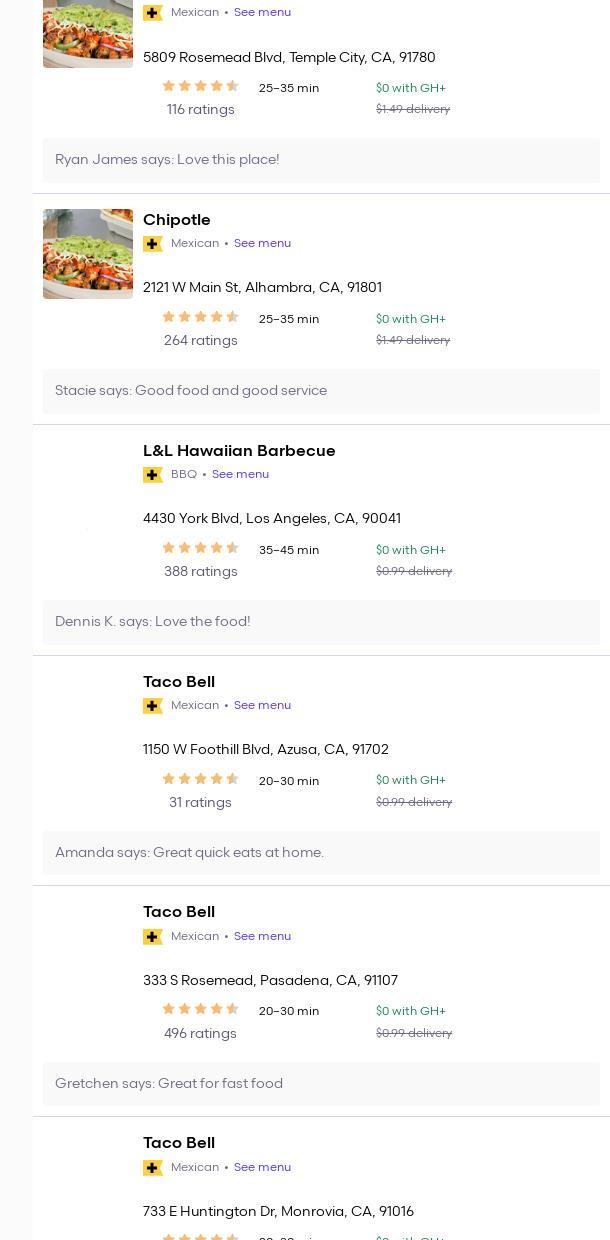Click the 388 ratings count
Viewport: 610px width, 1240px height.
[x=201, y=572]
